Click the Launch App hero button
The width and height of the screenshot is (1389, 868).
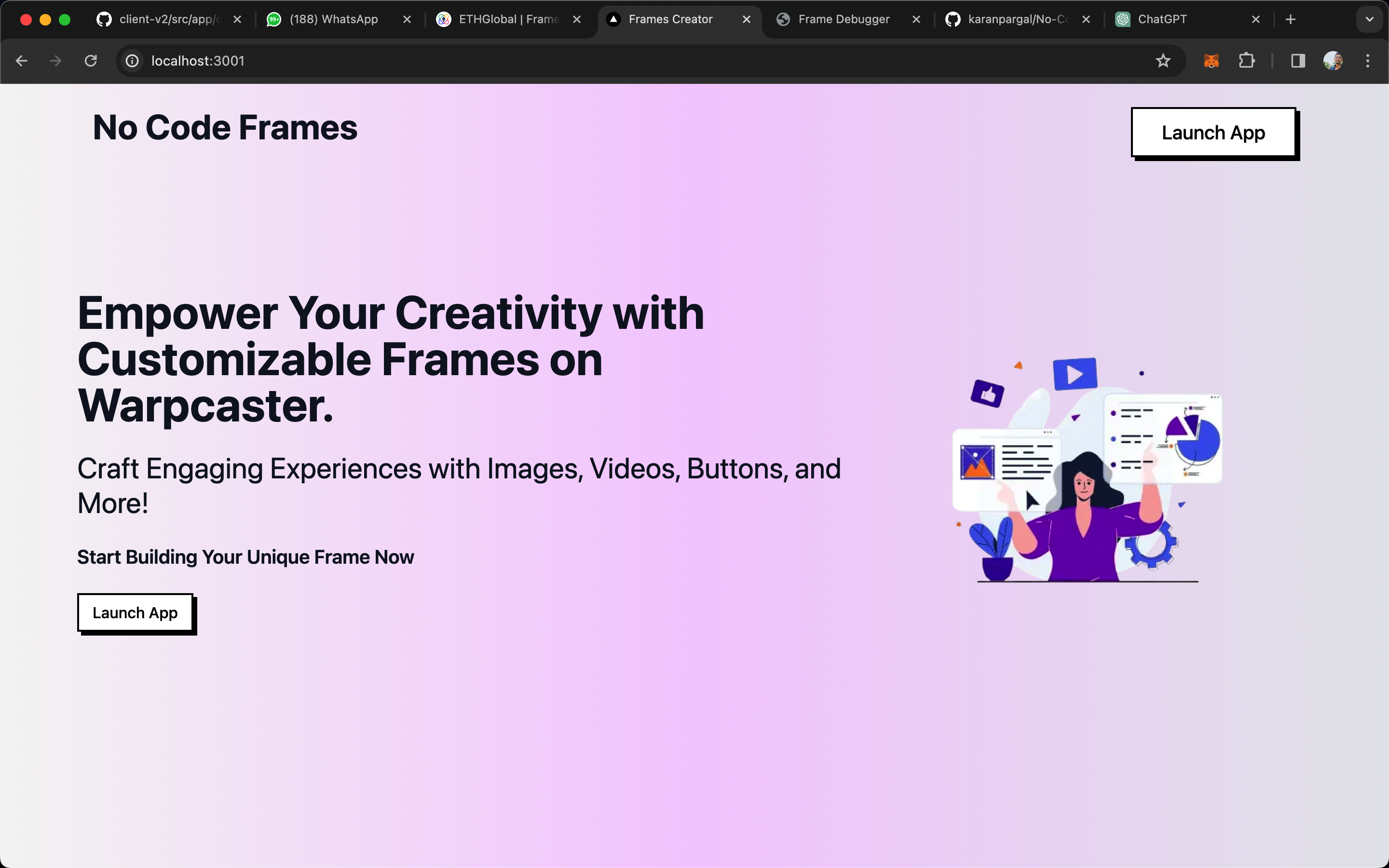135,612
